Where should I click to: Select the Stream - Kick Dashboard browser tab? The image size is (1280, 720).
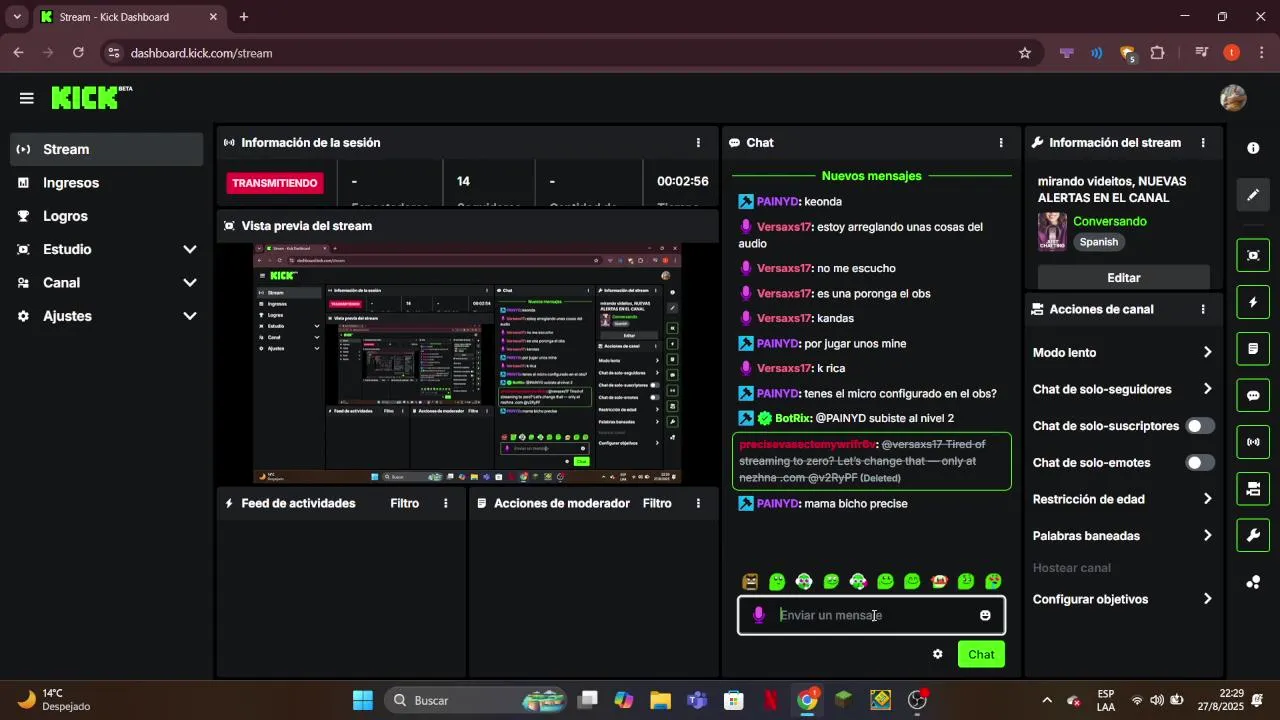(128, 17)
